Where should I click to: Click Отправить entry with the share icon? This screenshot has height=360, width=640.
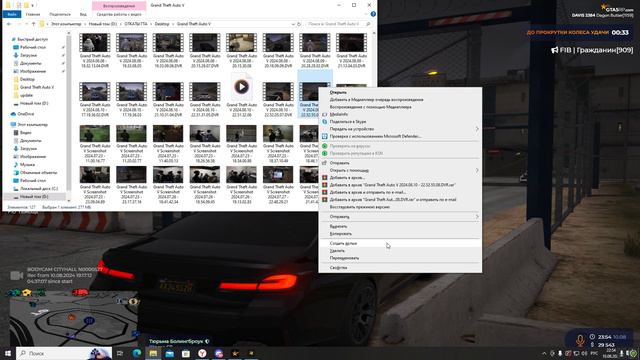pyautogui.click(x=400, y=163)
